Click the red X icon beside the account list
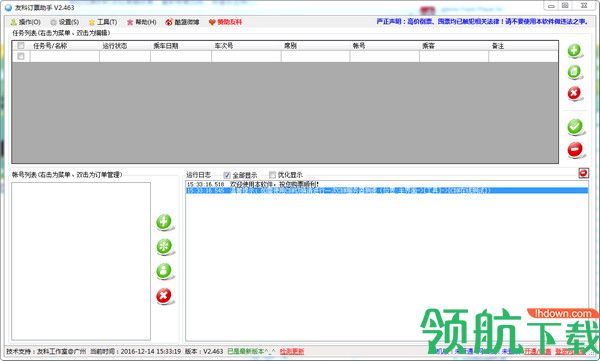Image resolution: width=600 pixels, height=361 pixels. point(164,296)
